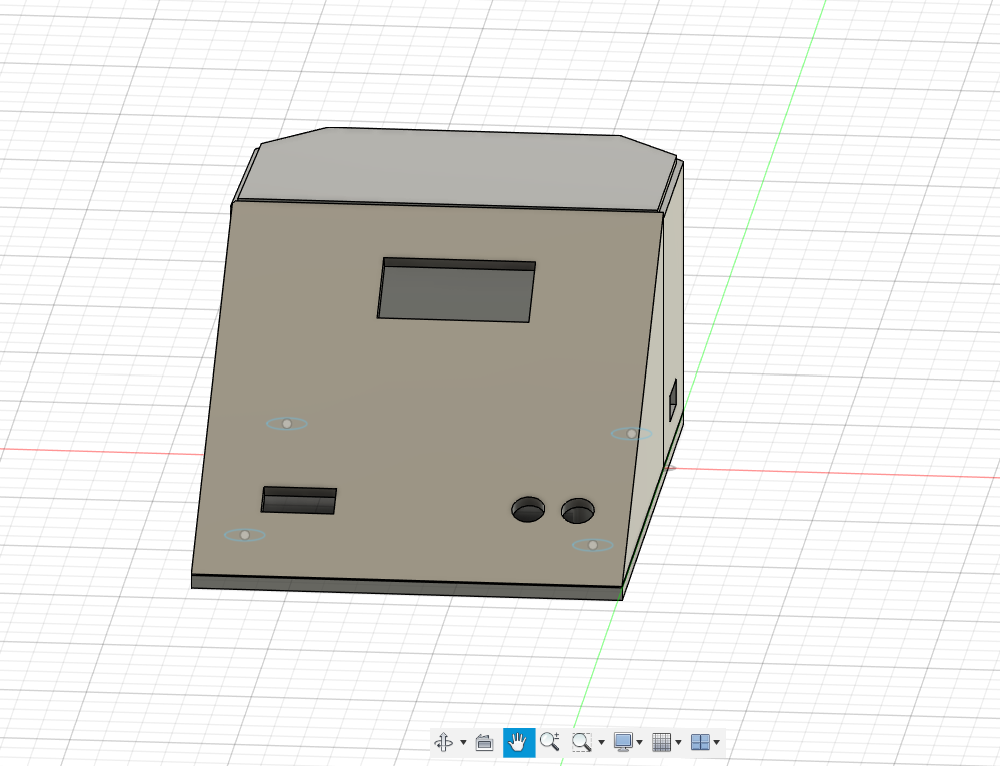
Task: Open the Orbit type dropdown arrow
Action: click(x=463, y=742)
